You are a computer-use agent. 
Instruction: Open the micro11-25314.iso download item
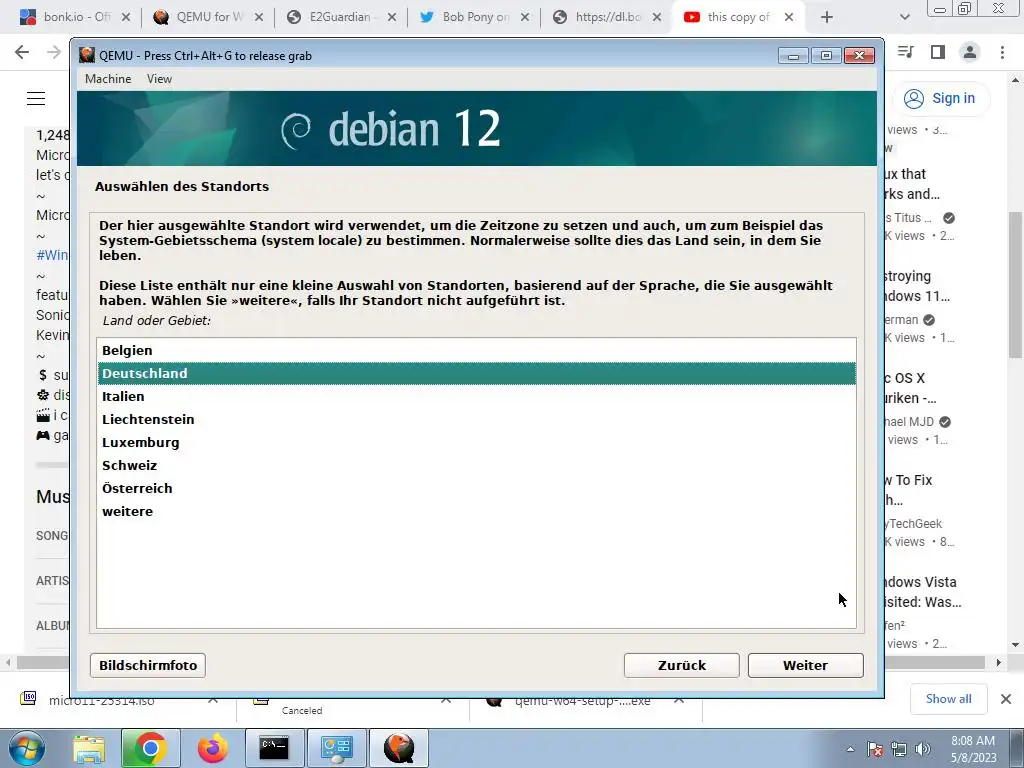tap(121, 700)
